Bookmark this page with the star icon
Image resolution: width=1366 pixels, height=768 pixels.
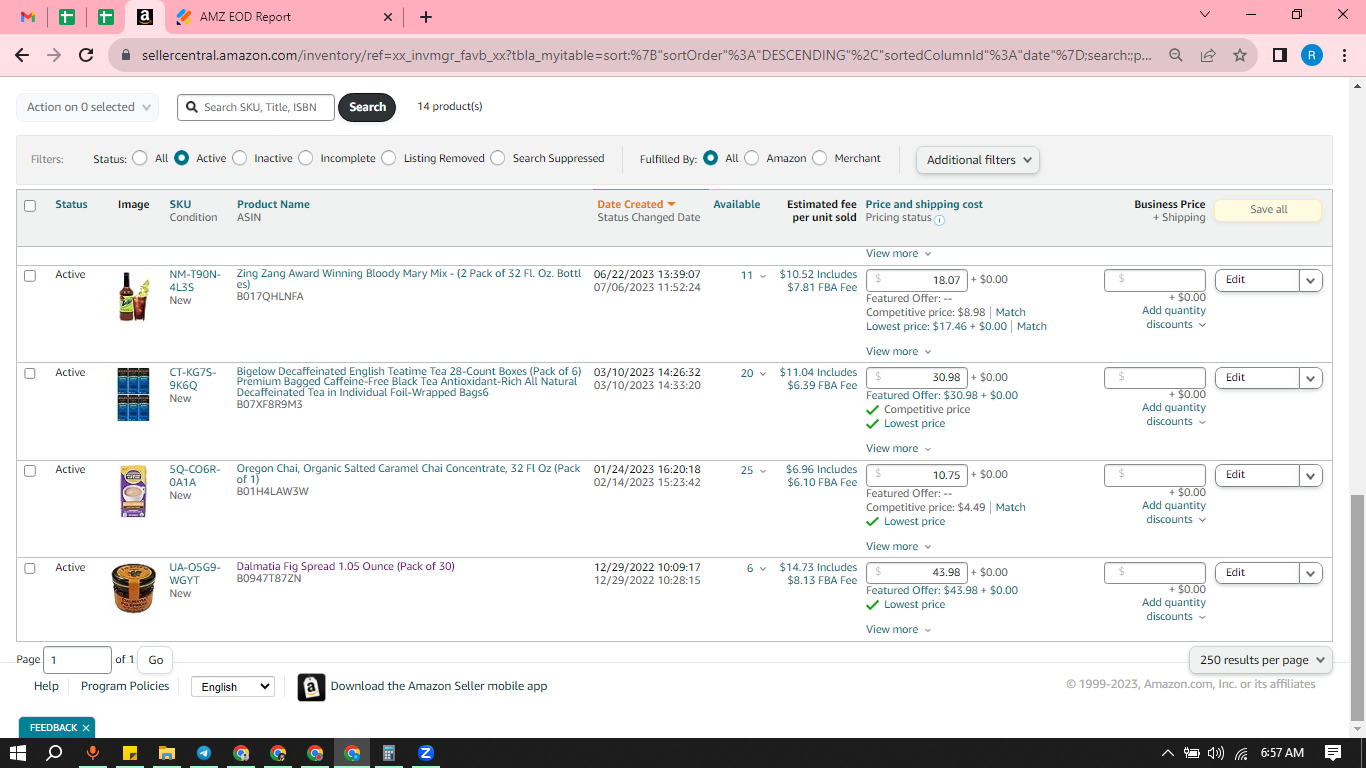[x=1240, y=56]
